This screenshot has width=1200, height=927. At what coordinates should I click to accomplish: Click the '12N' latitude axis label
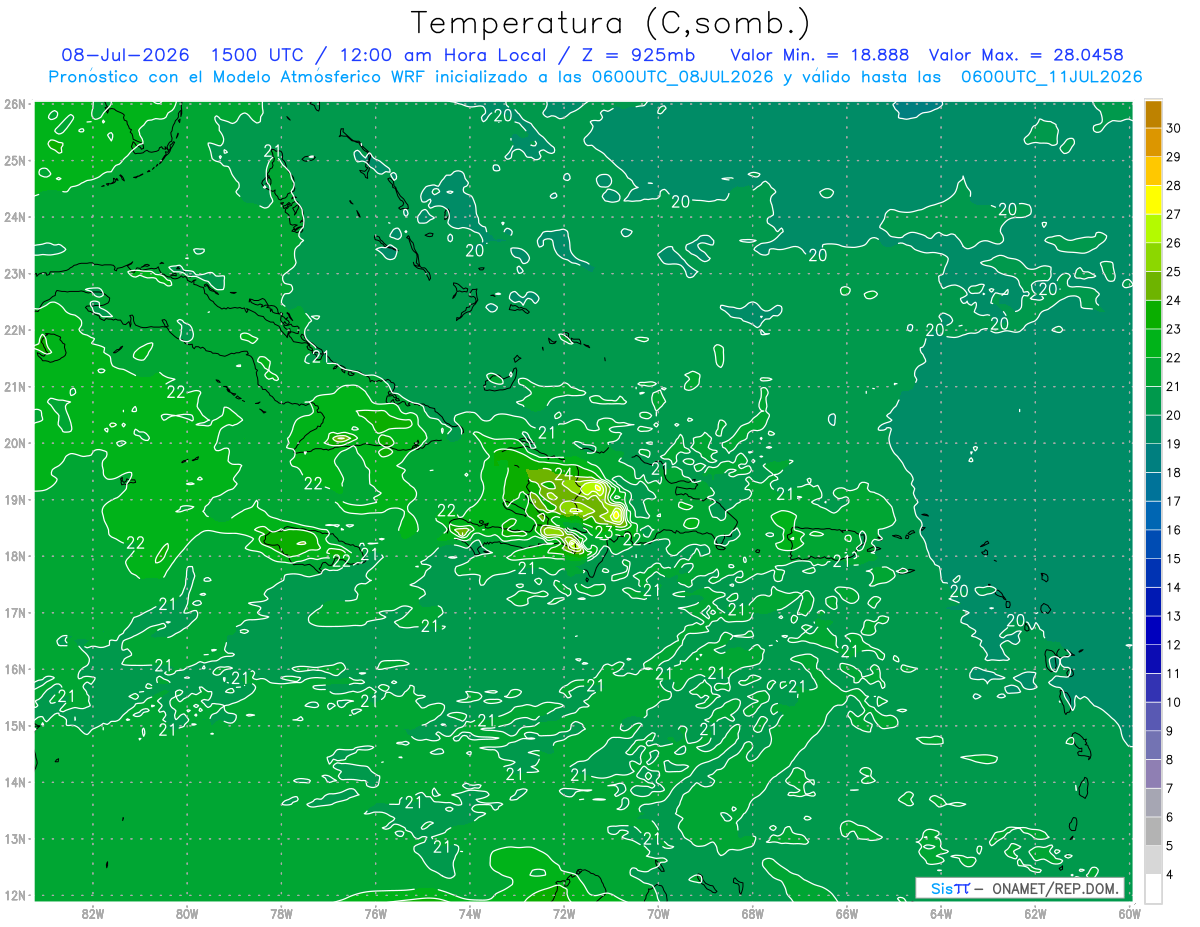click(15, 895)
